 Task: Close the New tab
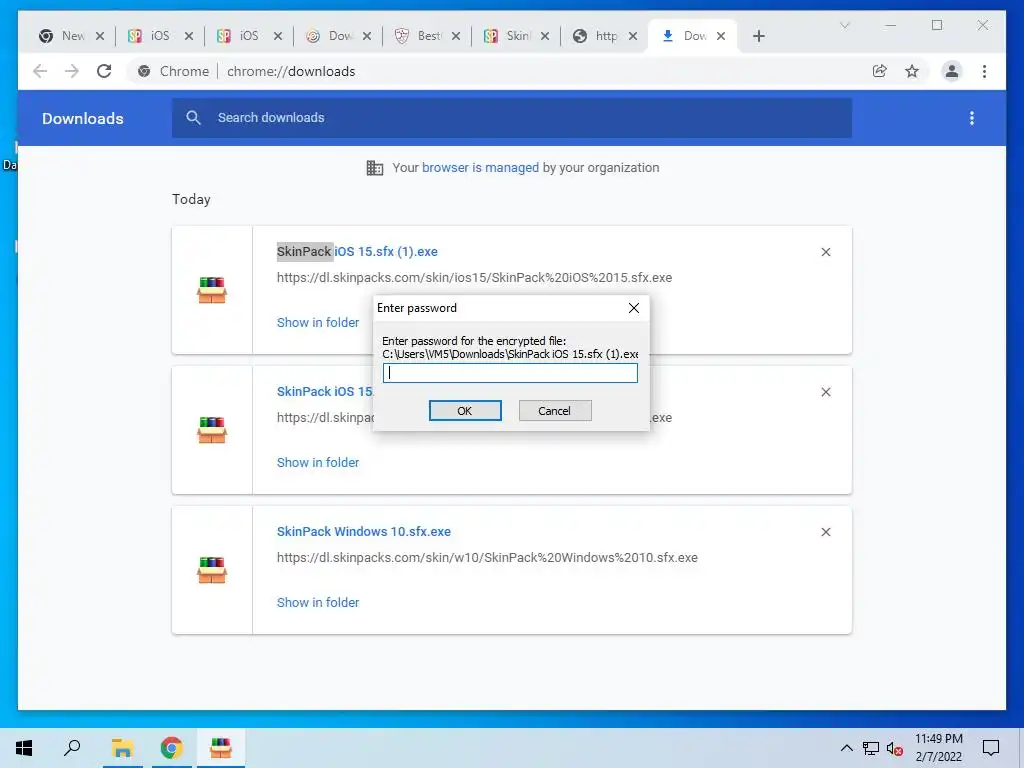click(x=100, y=36)
